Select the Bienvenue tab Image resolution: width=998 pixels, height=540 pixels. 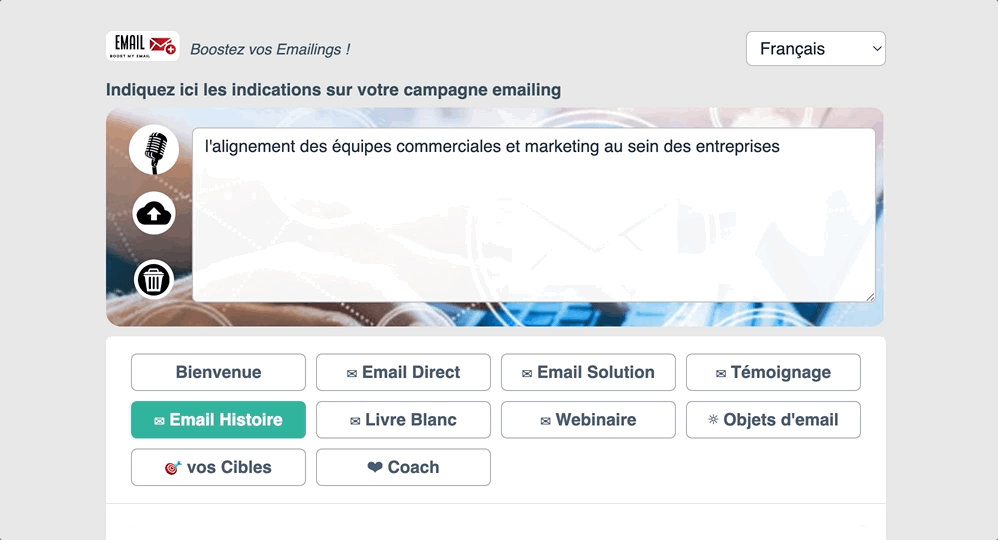[218, 372]
